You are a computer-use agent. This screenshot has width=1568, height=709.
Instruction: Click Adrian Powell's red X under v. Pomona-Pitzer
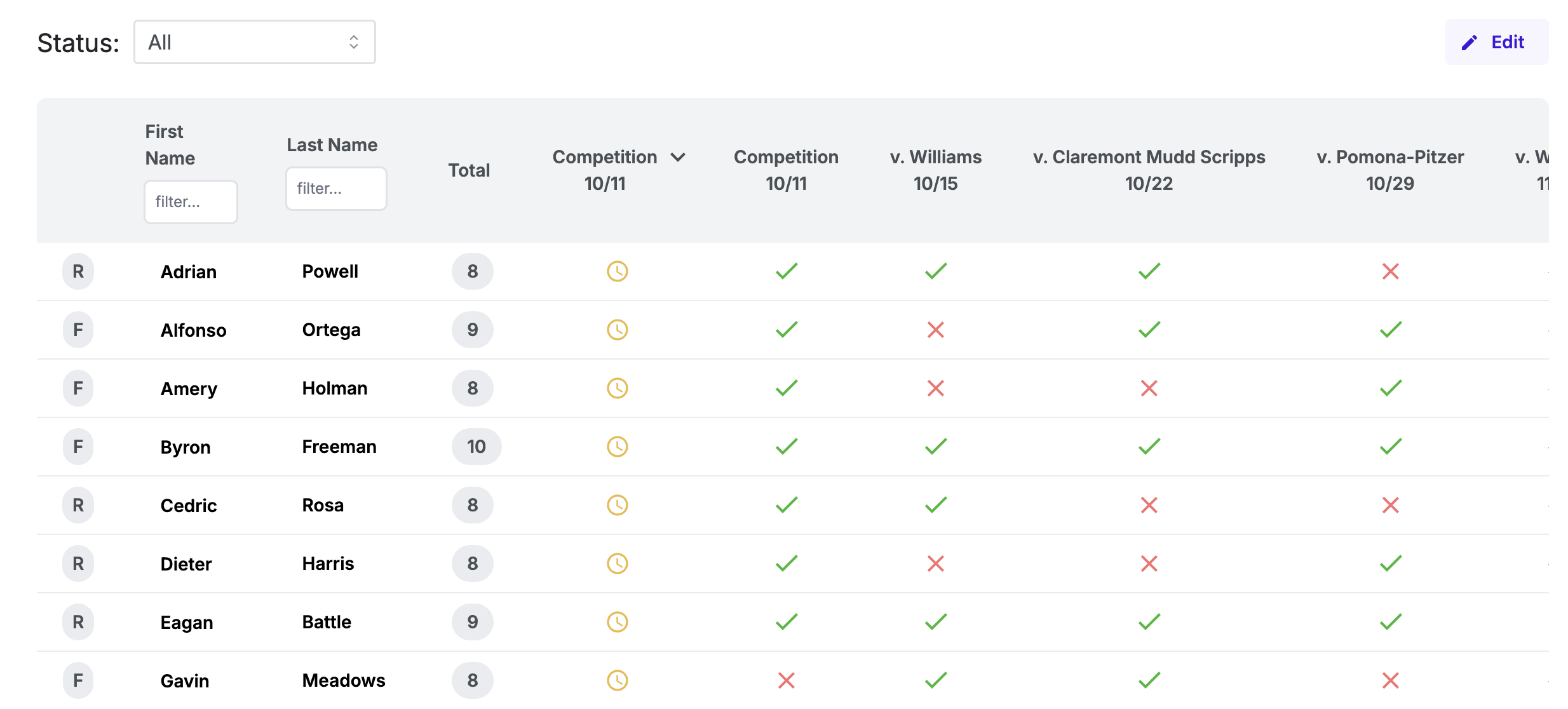click(1390, 271)
